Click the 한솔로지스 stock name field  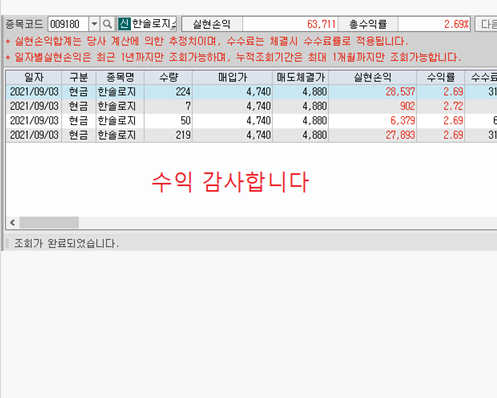pos(153,24)
